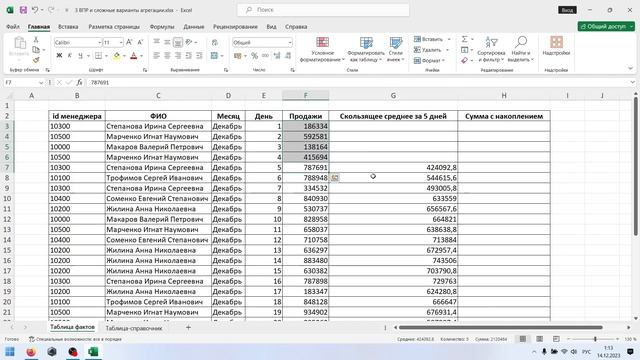
Task: Click the zoom slider handle
Action: (x=595, y=339)
